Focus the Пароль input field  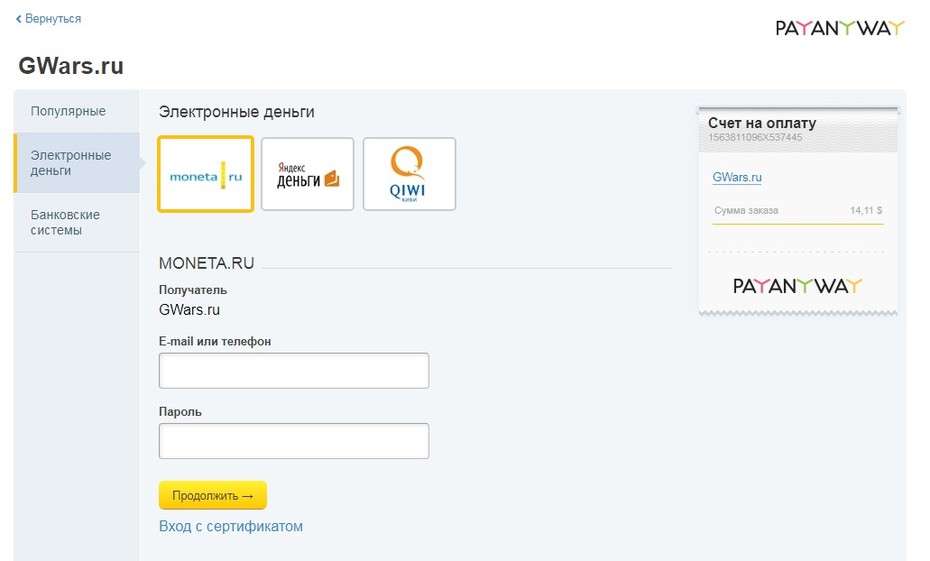tap(294, 441)
